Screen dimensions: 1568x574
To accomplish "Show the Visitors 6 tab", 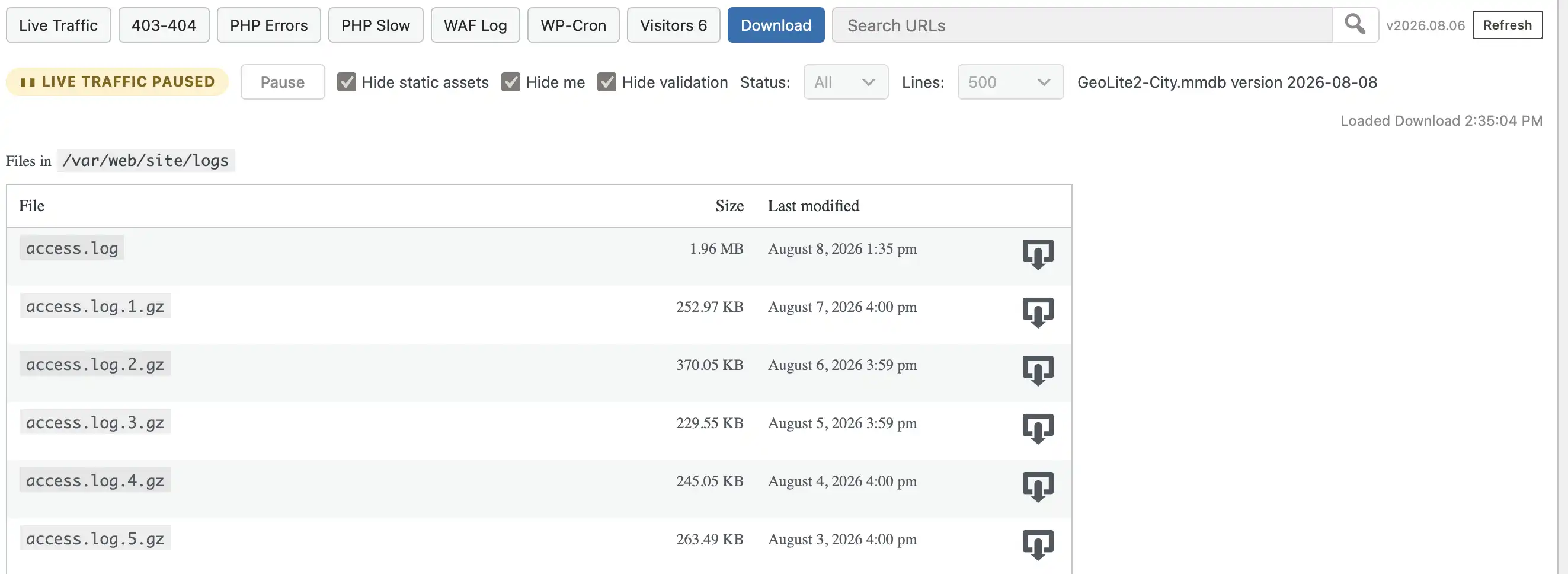I will pos(673,25).
